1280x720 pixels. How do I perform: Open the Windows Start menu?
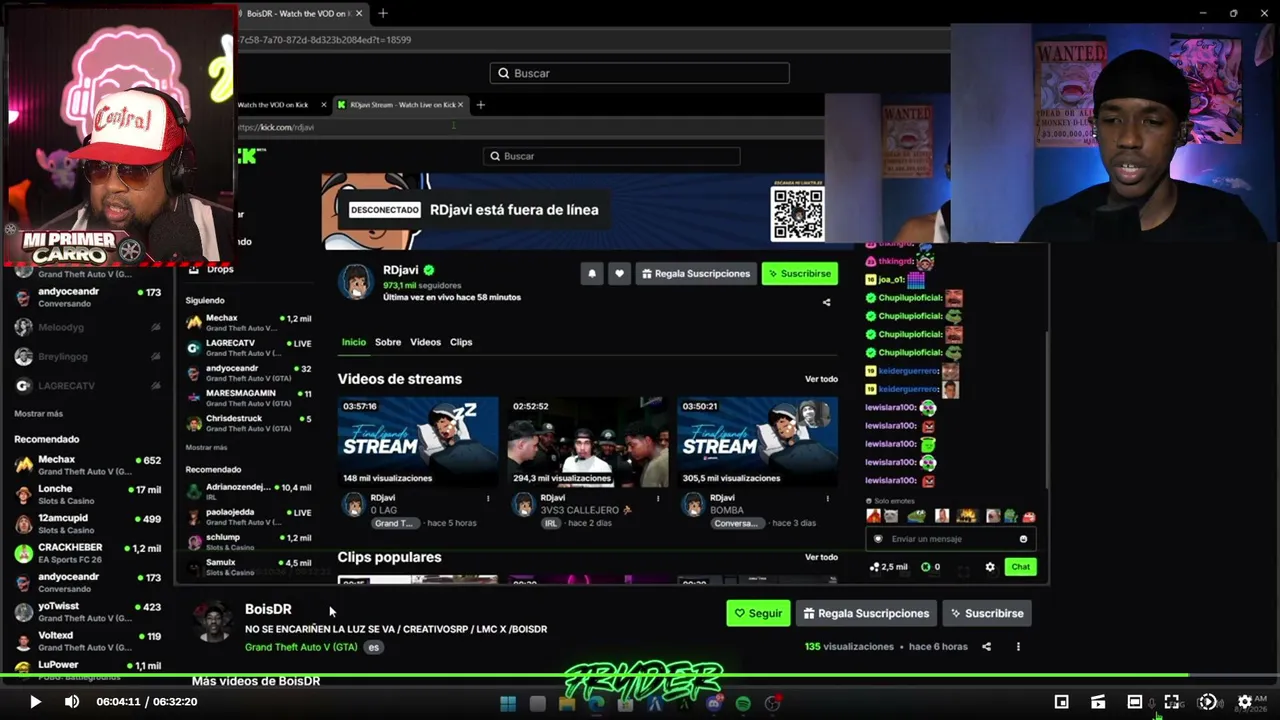508,704
